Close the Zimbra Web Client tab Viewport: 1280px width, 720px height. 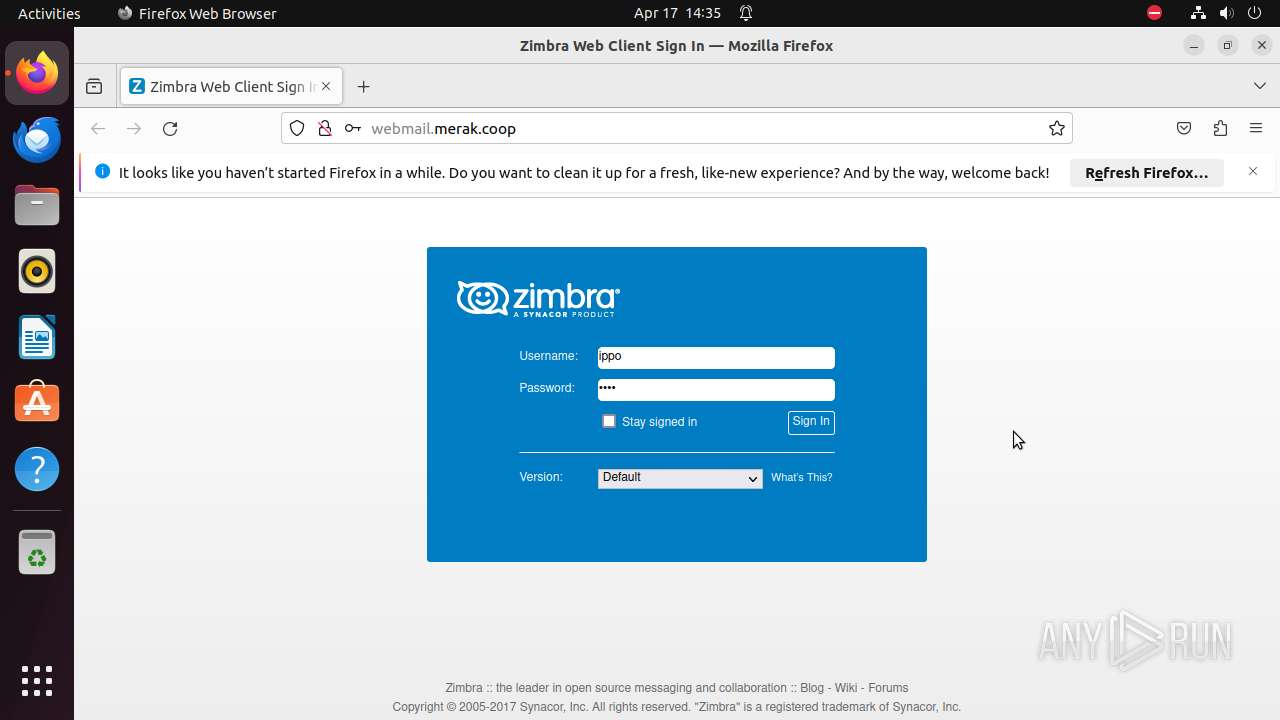(x=326, y=87)
